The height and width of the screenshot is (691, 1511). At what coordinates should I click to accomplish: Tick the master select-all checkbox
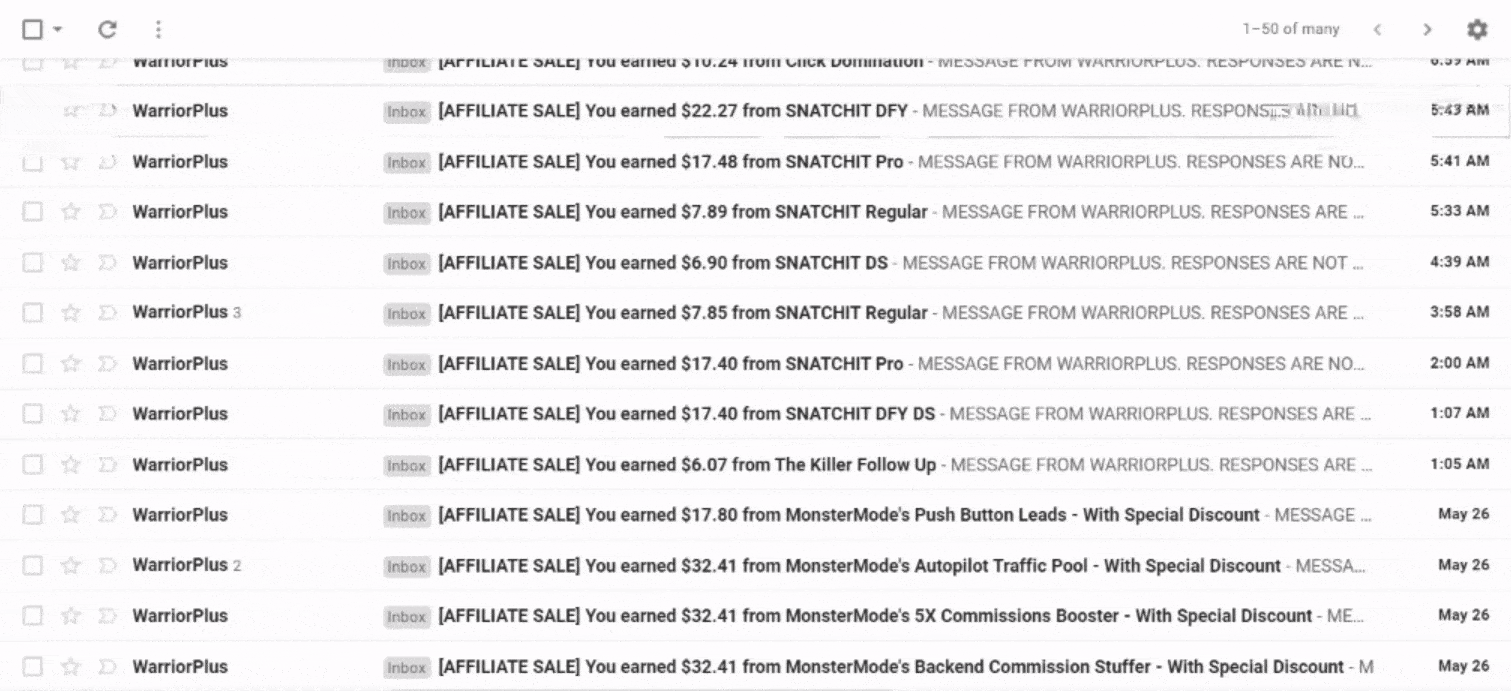click(x=32, y=30)
